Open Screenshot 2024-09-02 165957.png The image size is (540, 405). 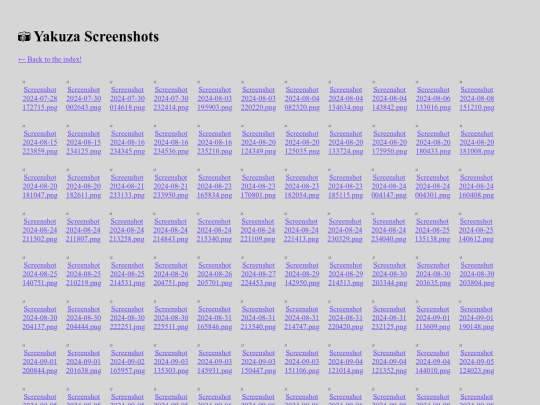coord(127,362)
